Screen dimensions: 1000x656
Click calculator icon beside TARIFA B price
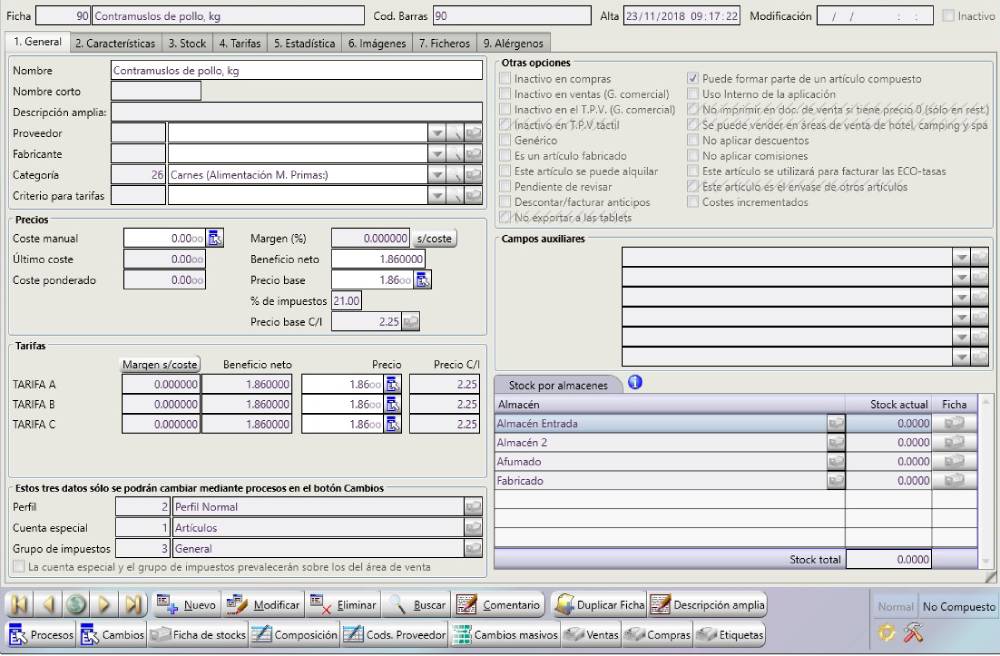pyautogui.click(x=392, y=404)
